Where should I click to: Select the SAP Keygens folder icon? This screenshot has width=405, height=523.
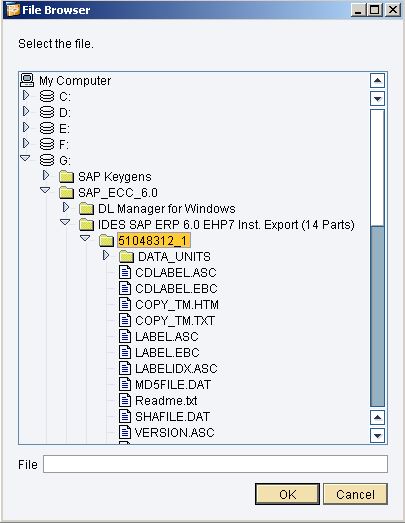(66, 177)
